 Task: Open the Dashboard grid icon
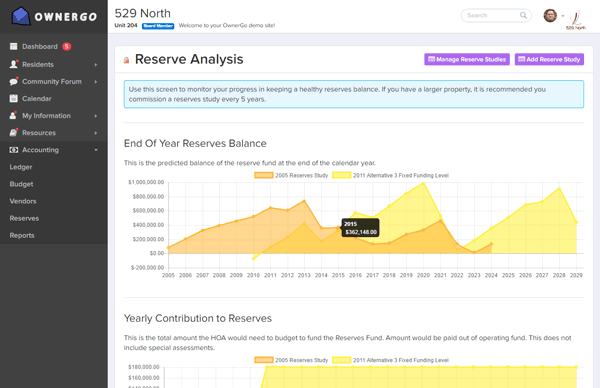pos(13,46)
